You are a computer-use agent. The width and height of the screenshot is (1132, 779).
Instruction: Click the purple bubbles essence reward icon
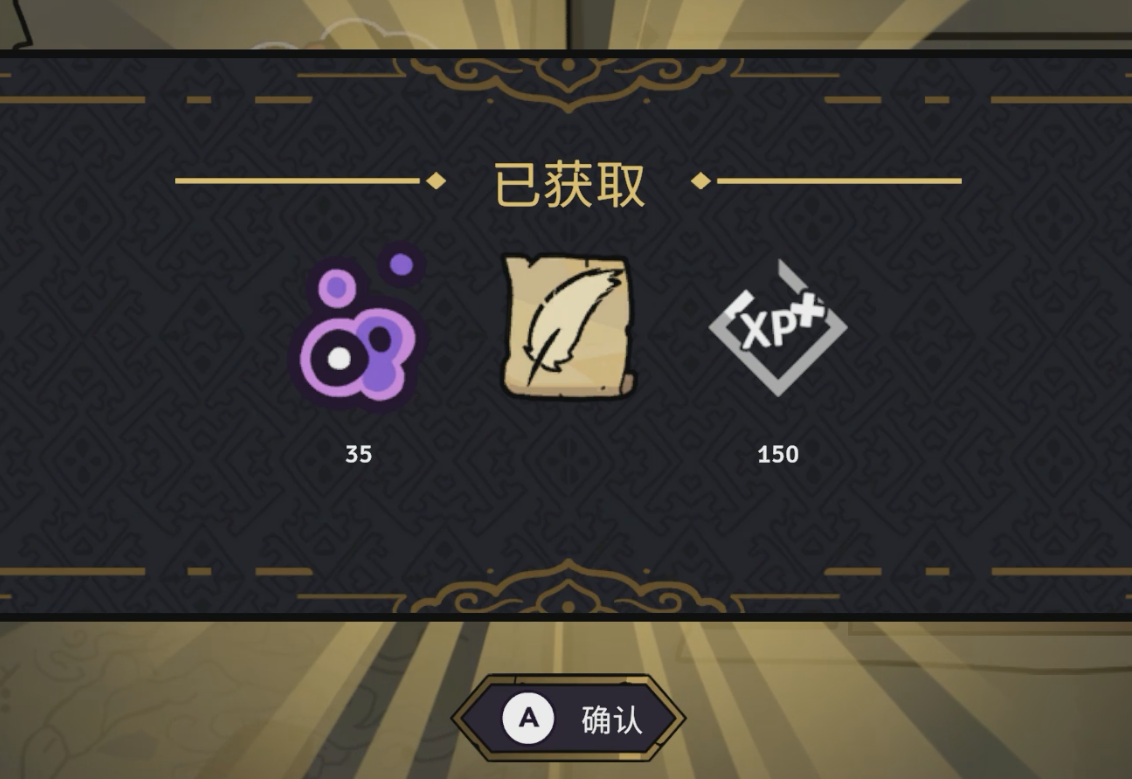358,330
